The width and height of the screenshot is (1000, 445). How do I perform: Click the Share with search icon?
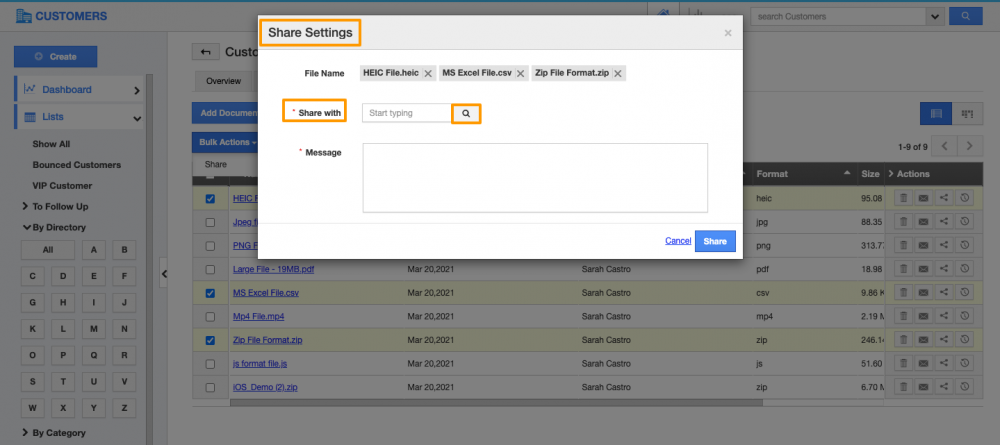466,114
